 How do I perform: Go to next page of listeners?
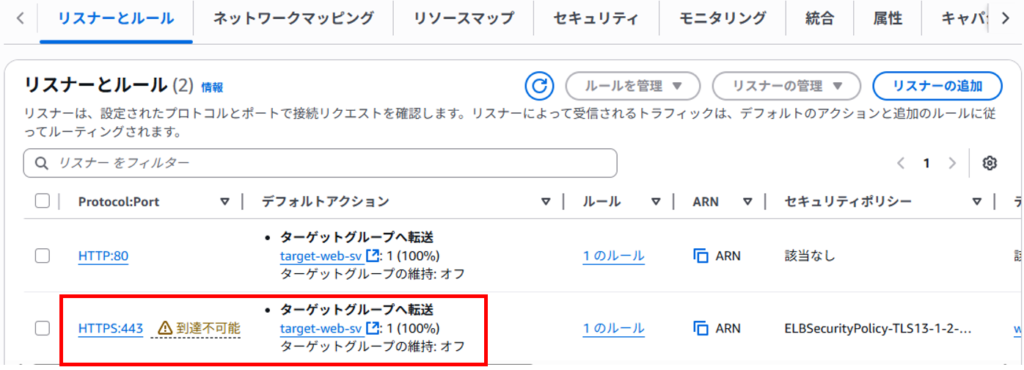pyautogui.click(x=952, y=163)
